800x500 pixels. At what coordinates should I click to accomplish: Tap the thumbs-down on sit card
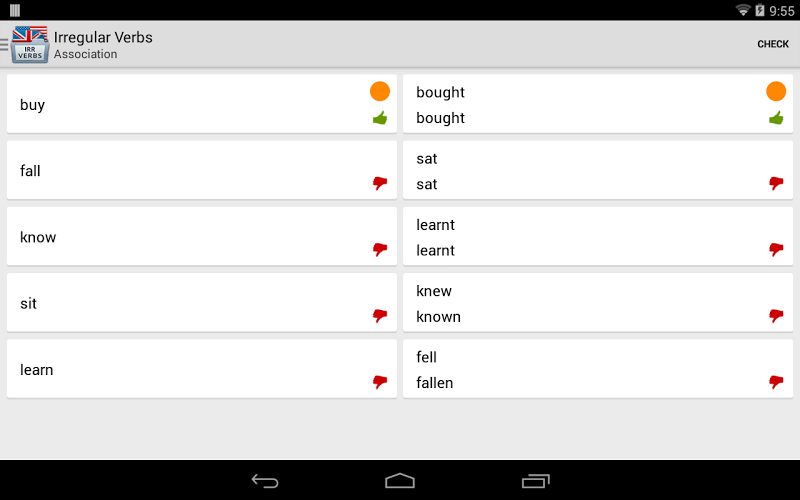click(x=380, y=316)
